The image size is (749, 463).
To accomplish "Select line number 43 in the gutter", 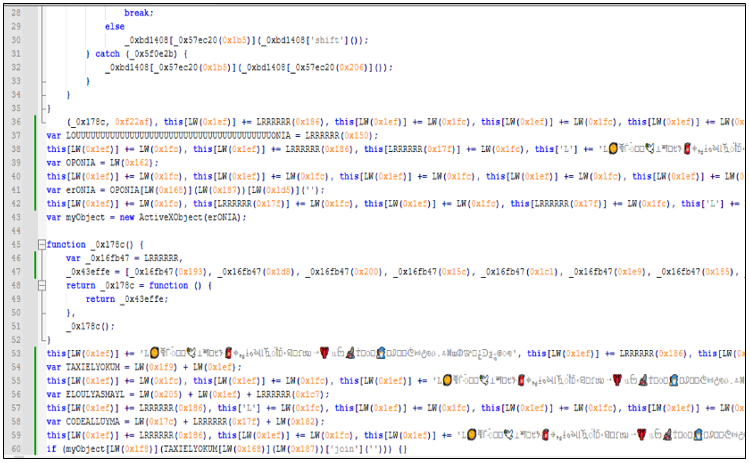I will pyautogui.click(x=16, y=217).
